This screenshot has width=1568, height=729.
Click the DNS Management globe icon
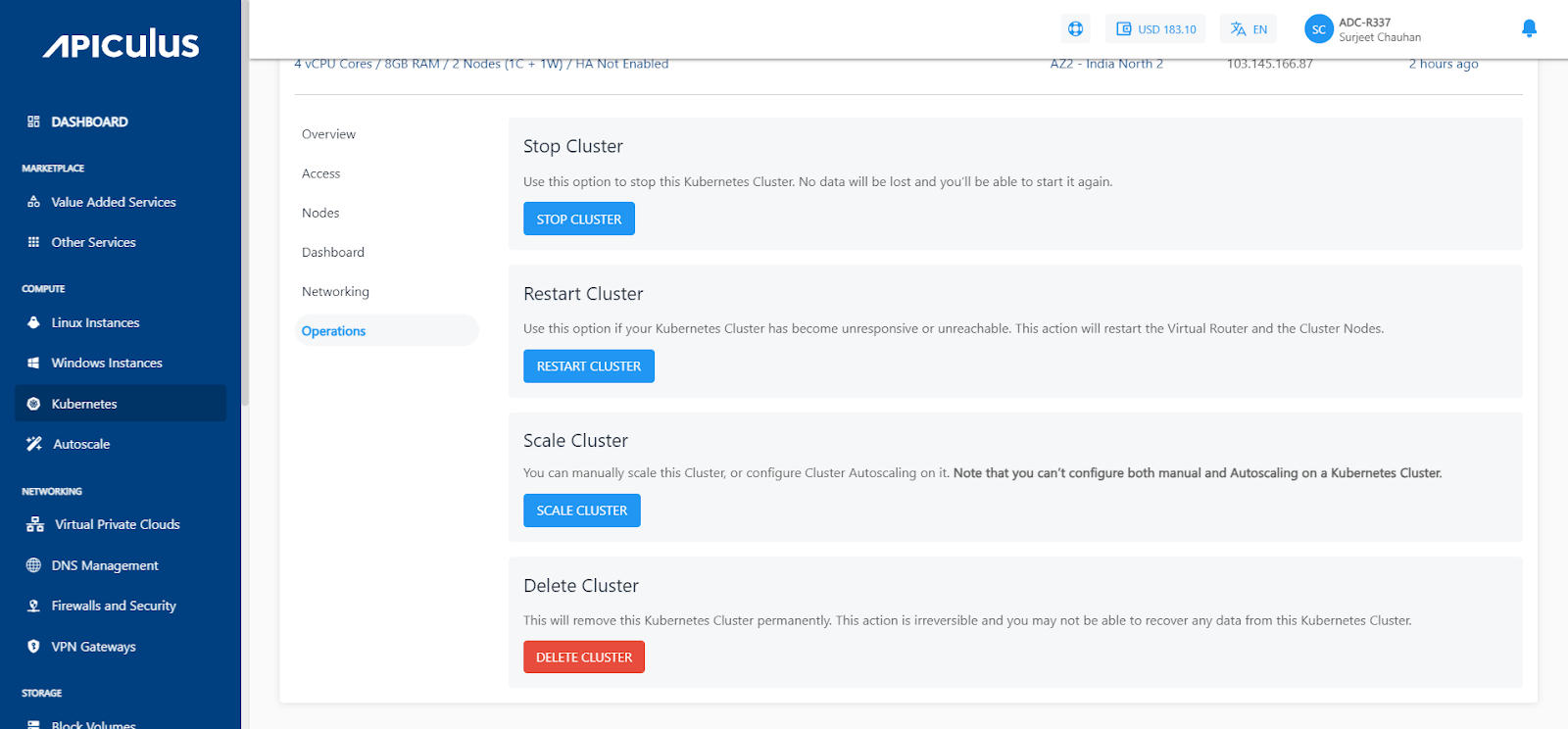pyautogui.click(x=33, y=565)
